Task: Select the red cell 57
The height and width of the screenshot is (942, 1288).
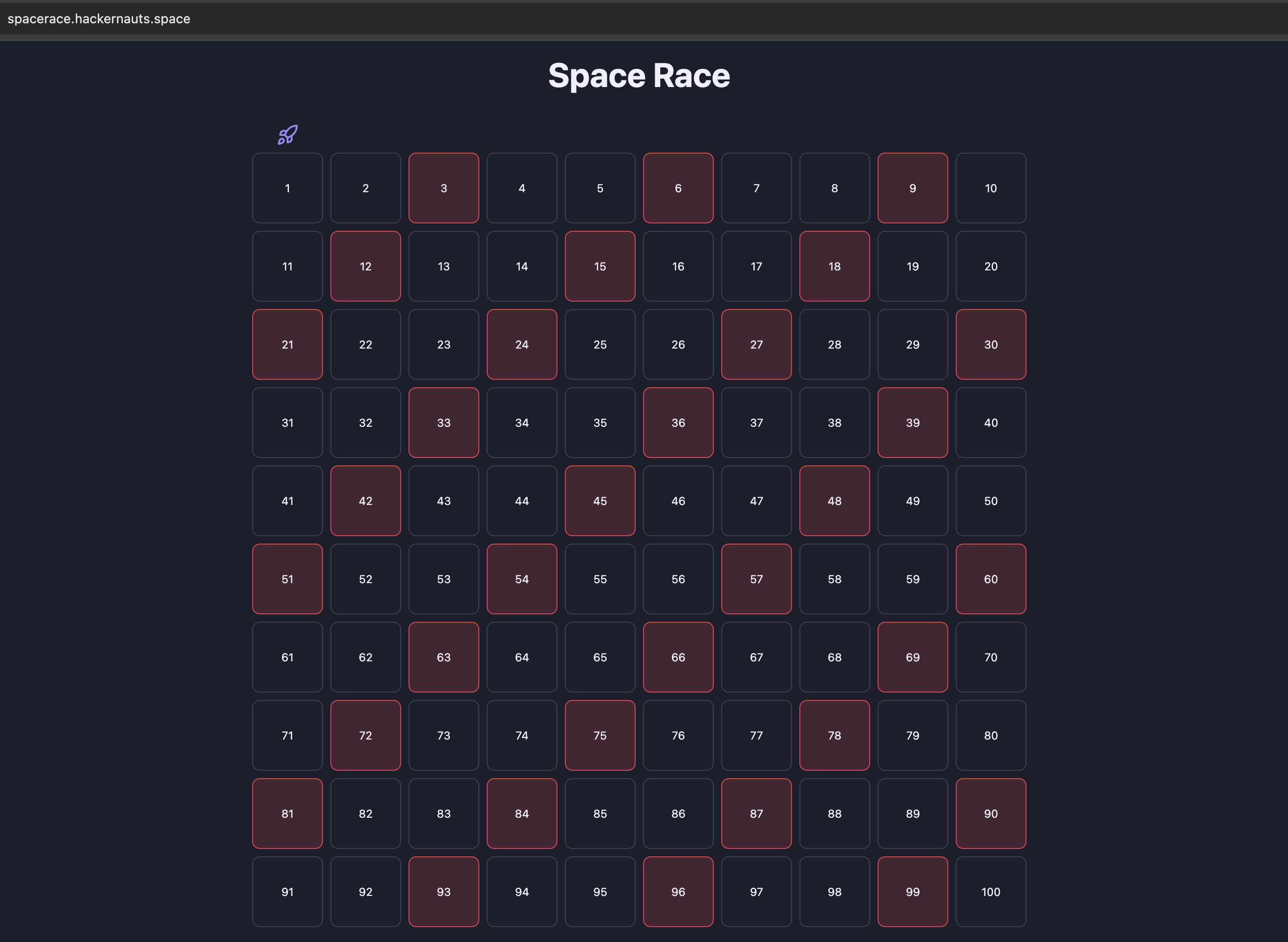Action: [x=756, y=579]
